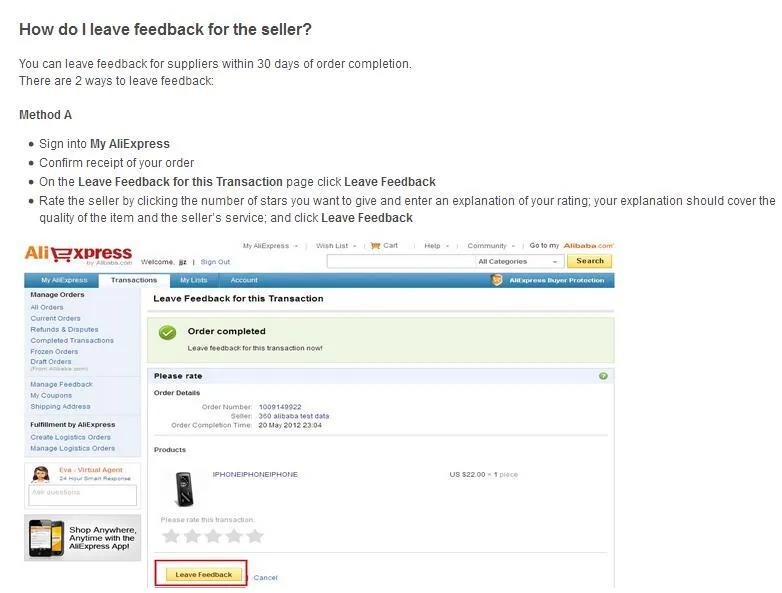Click the yellow Leave Feedback button

coord(204,575)
